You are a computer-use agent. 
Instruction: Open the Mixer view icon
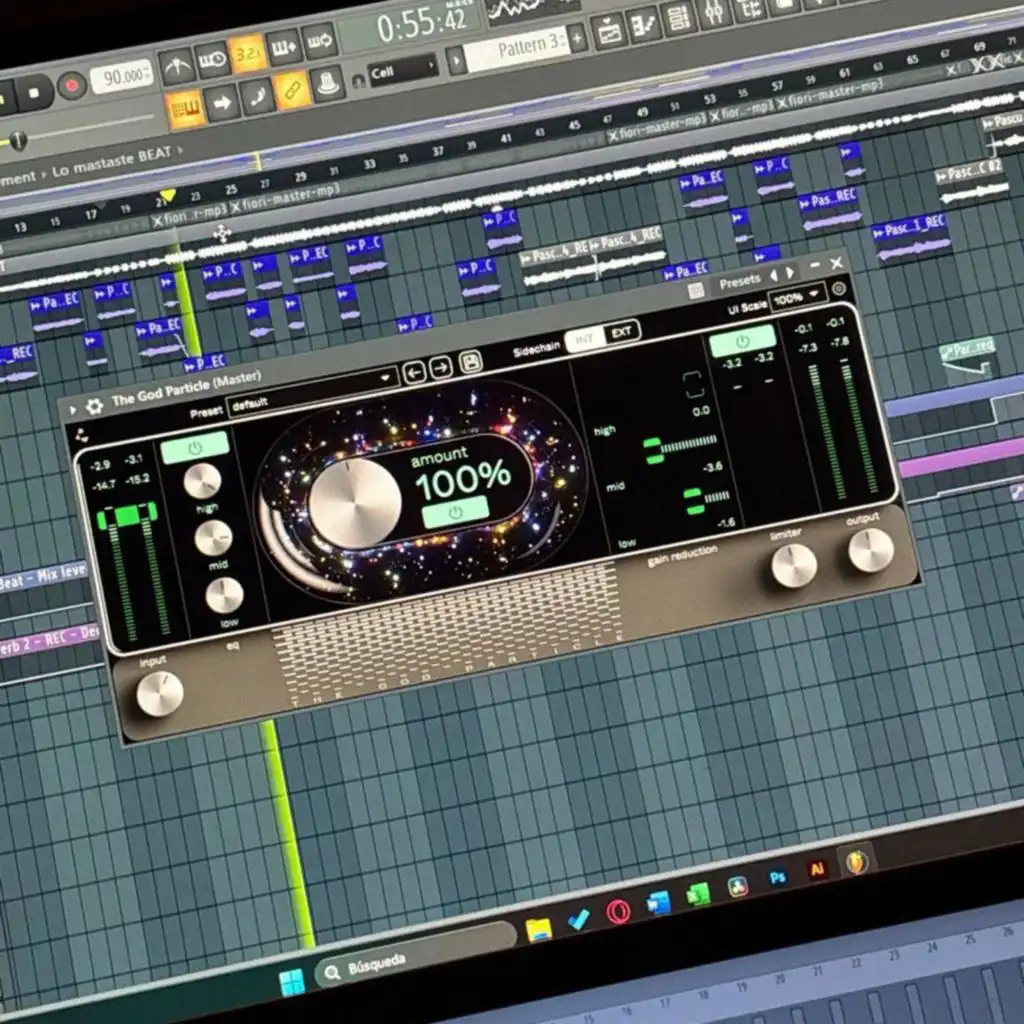[714, 12]
